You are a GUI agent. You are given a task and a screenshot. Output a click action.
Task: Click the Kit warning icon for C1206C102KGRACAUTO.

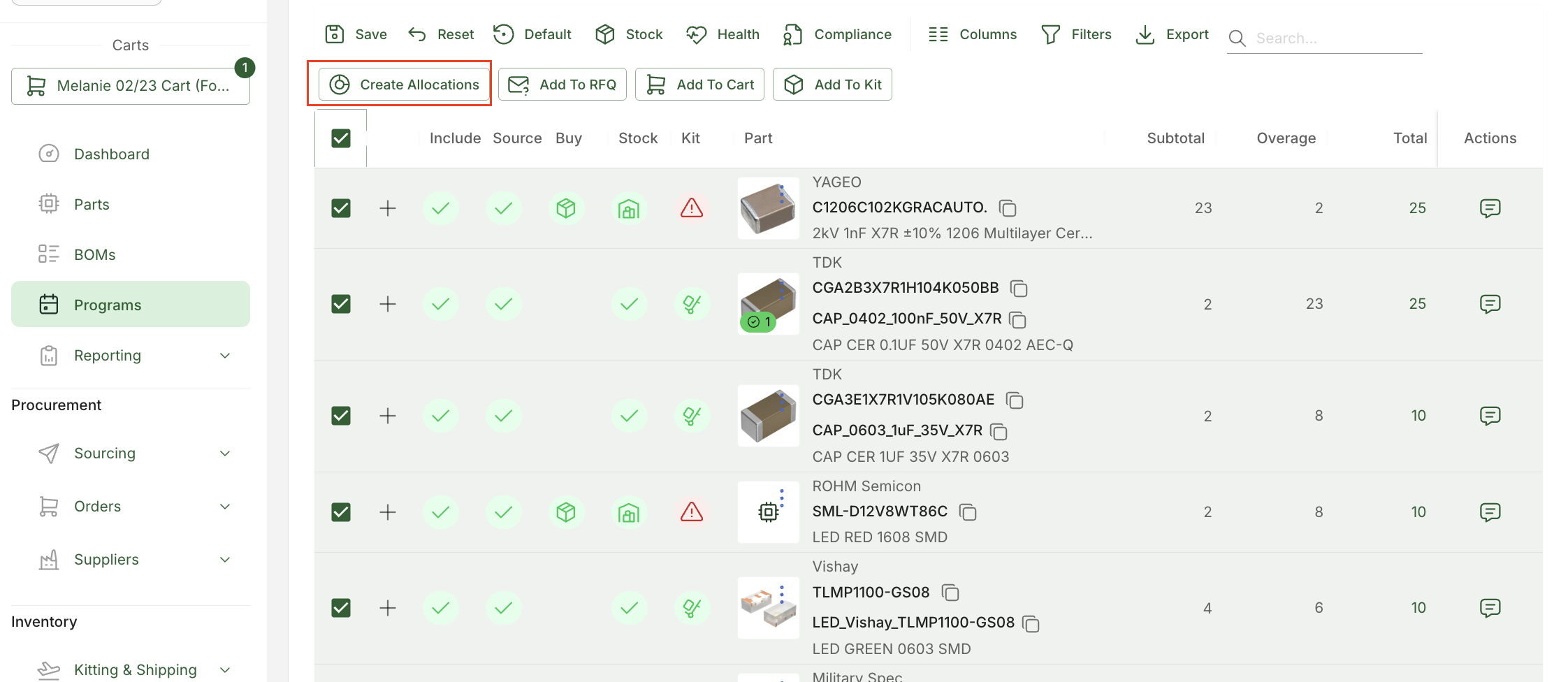point(692,208)
